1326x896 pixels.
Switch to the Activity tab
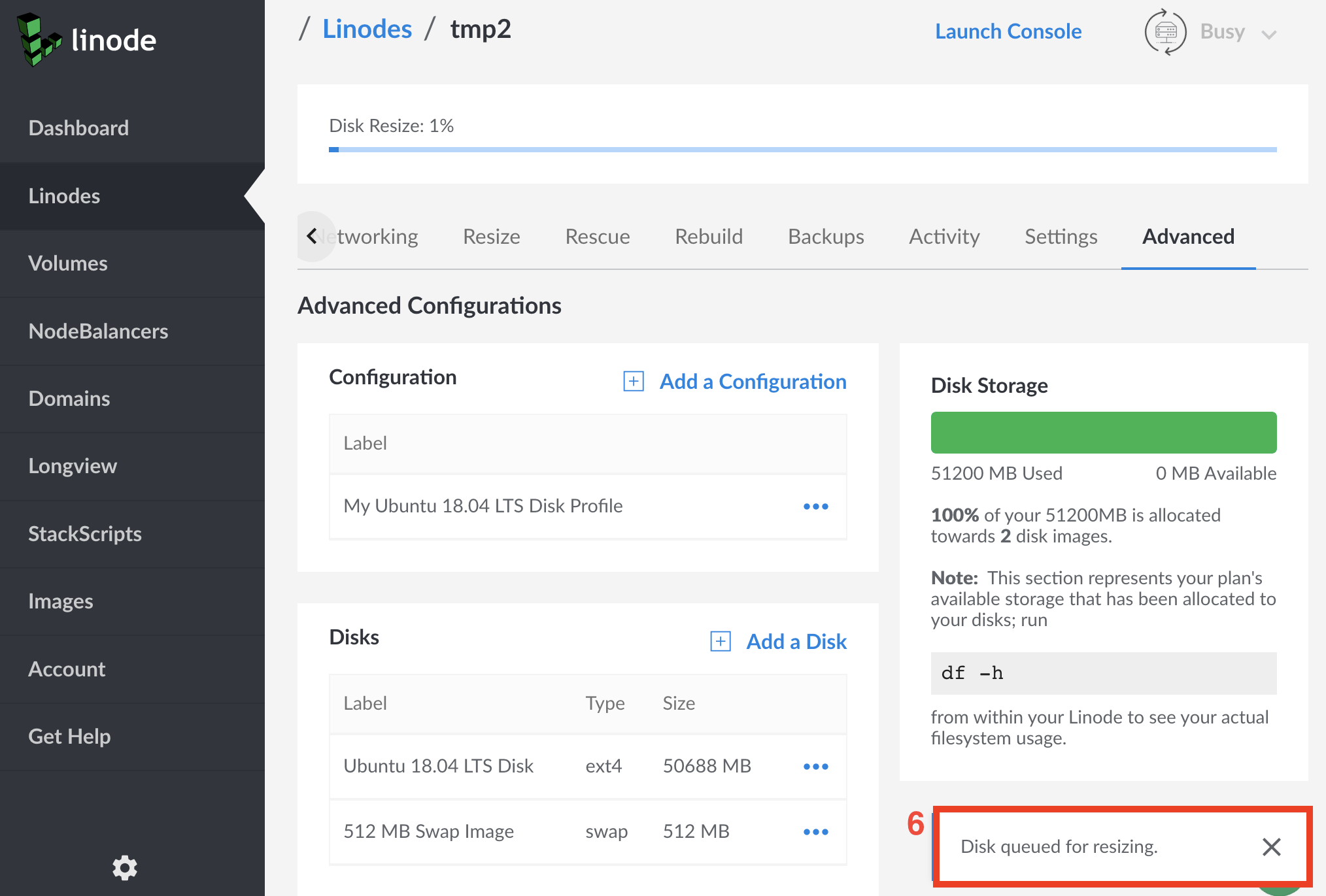coord(944,237)
